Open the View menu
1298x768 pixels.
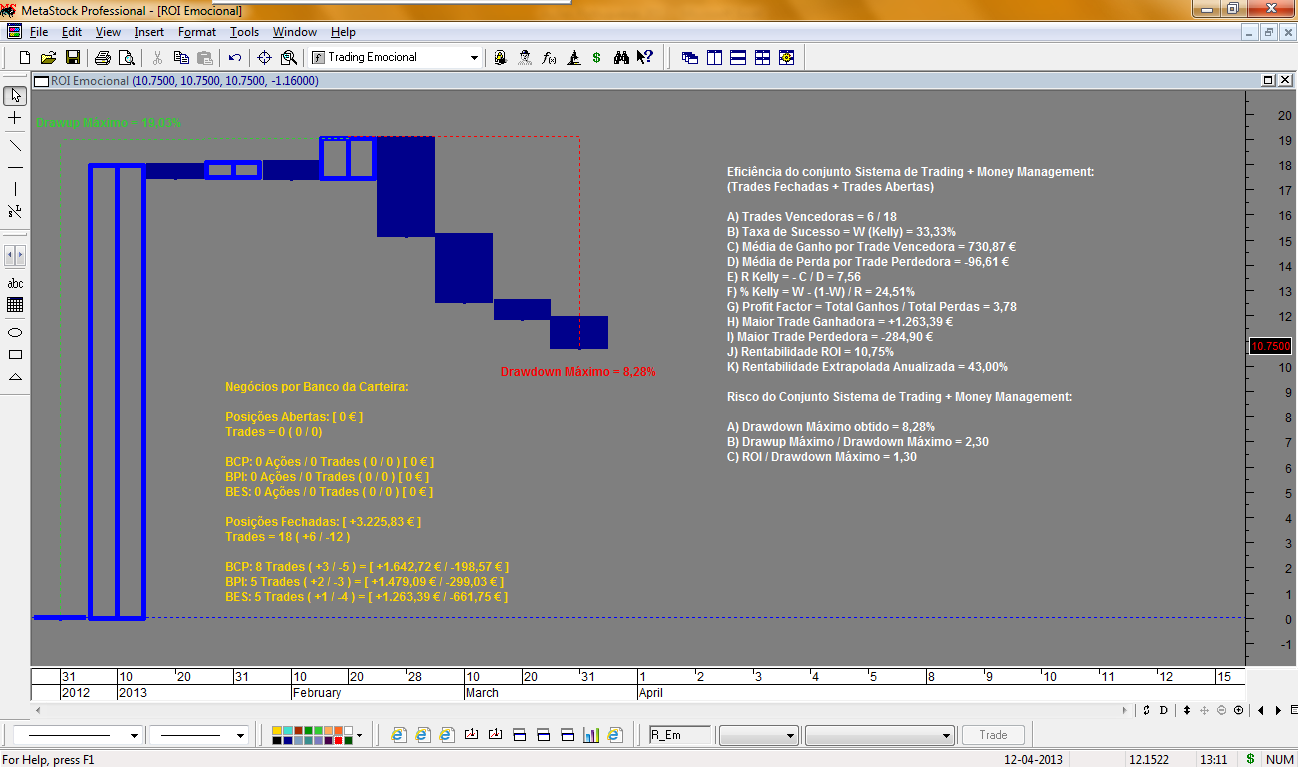click(108, 32)
